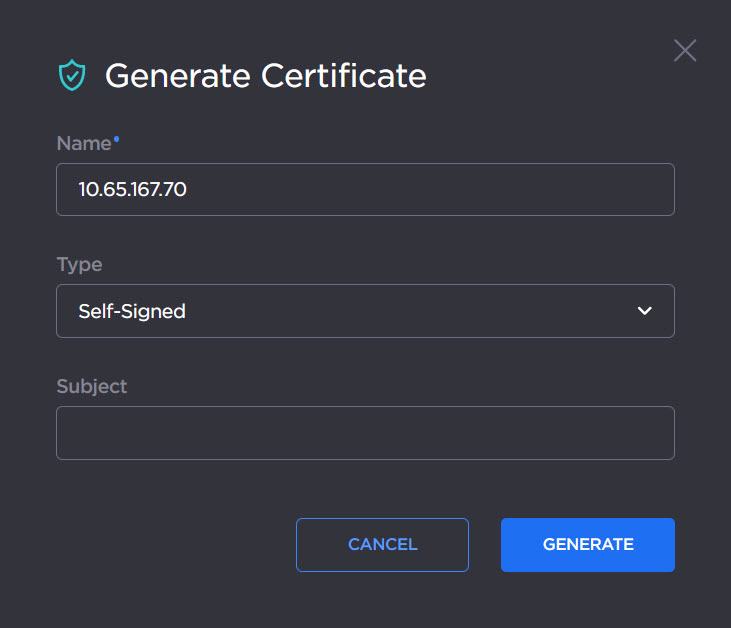Click the 10.65.167.70 text in Name
Image resolution: width=731 pixels, height=628 pixels.
[x=132, y=189]
